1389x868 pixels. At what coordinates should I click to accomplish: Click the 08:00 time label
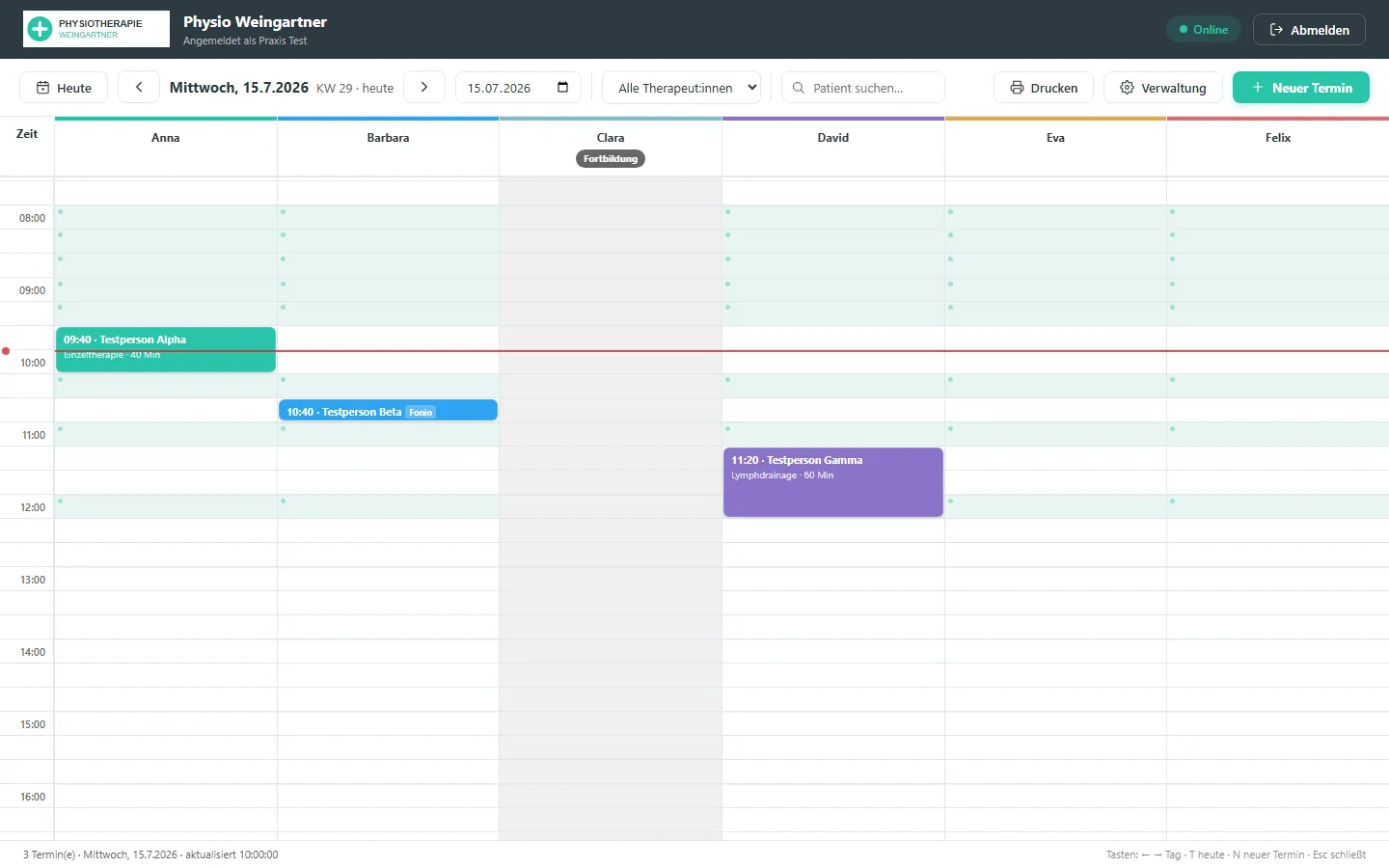pos(32,218)
